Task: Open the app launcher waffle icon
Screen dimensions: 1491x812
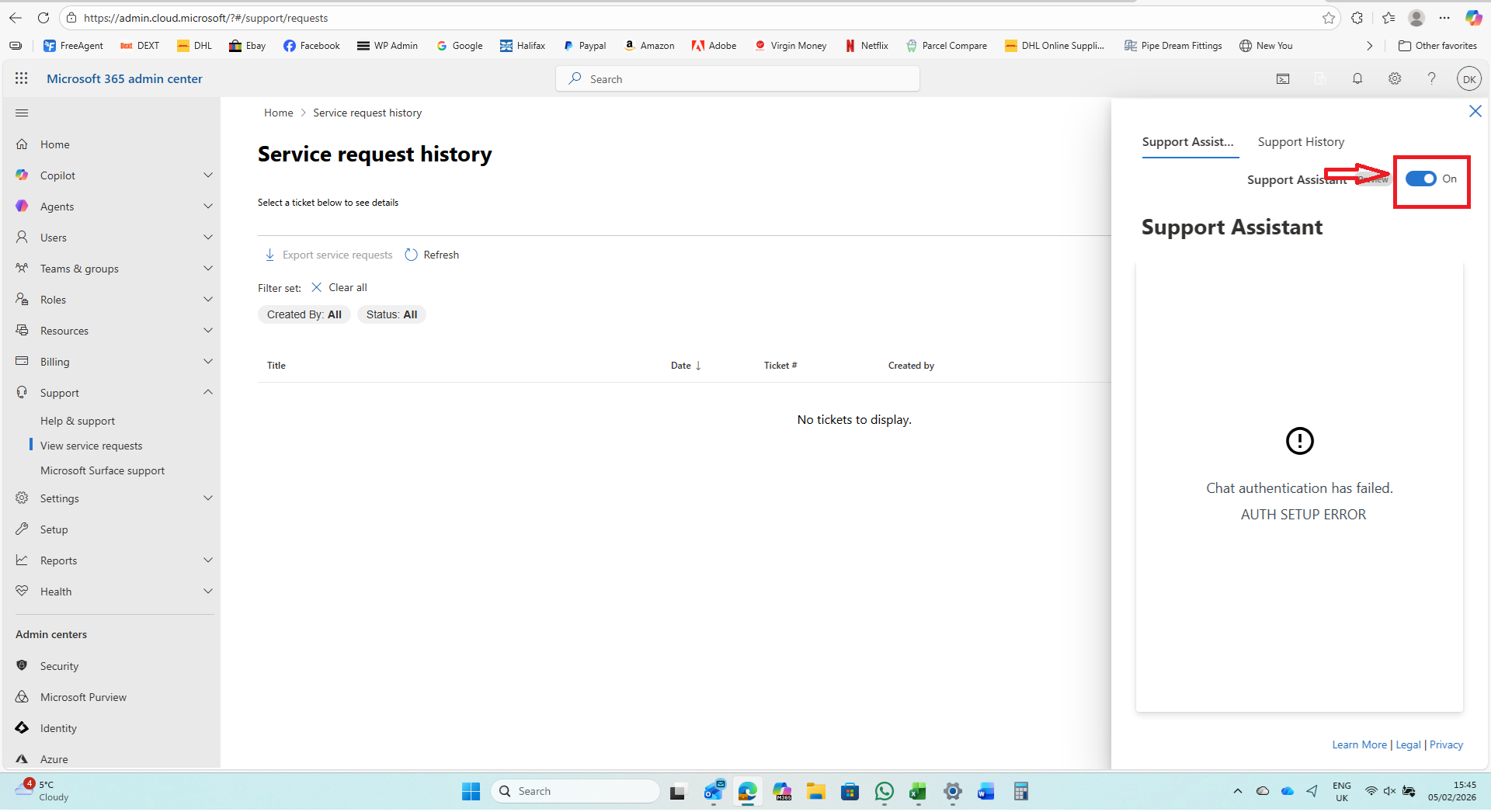Action: (x=22, y=78)
